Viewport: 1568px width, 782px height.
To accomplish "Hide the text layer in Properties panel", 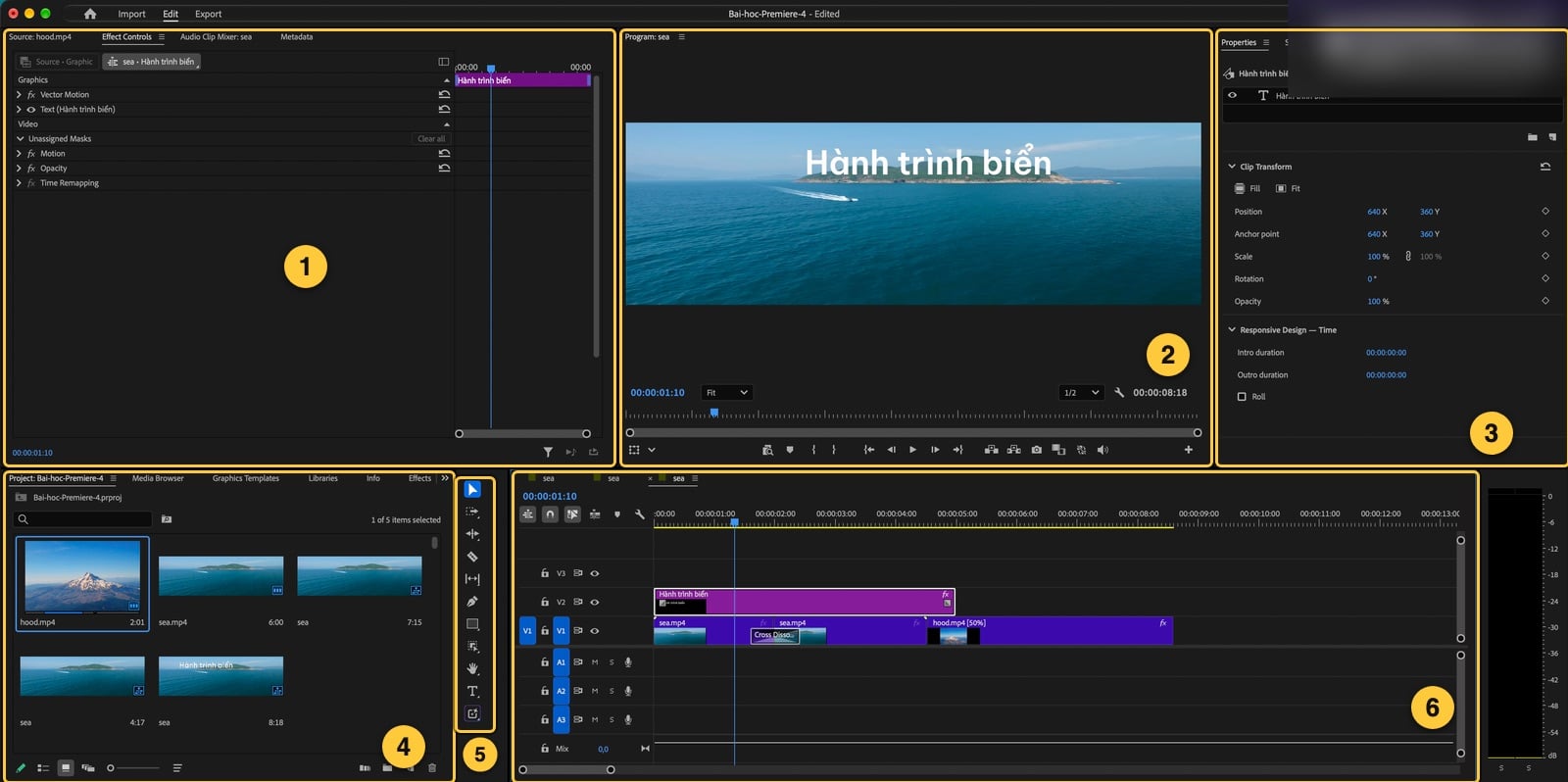I will coord(1232,95).
